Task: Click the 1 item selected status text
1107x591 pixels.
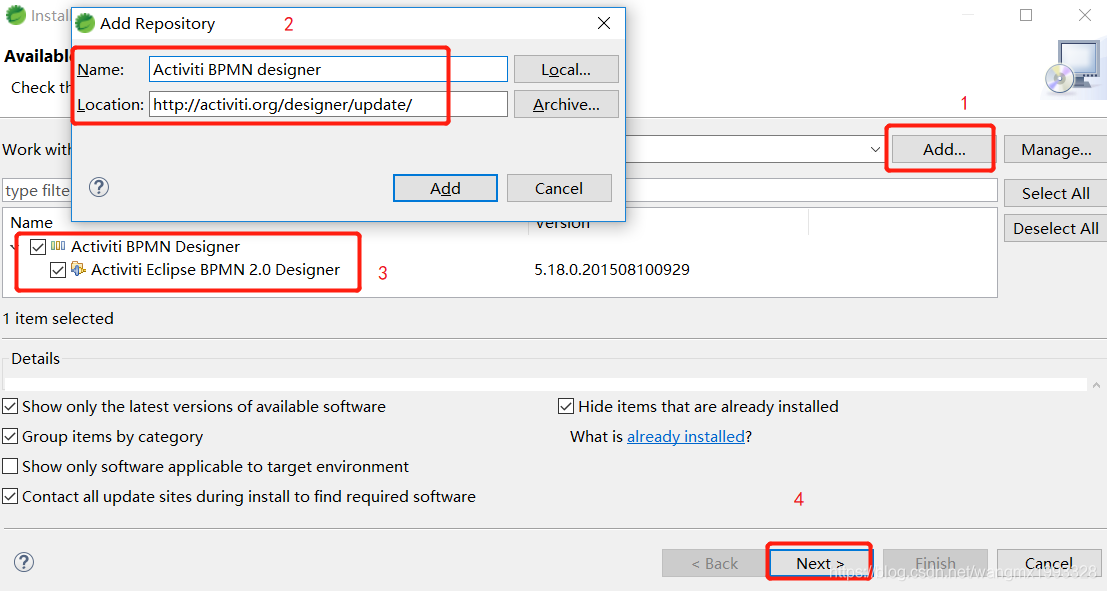Action: point(58,318)
